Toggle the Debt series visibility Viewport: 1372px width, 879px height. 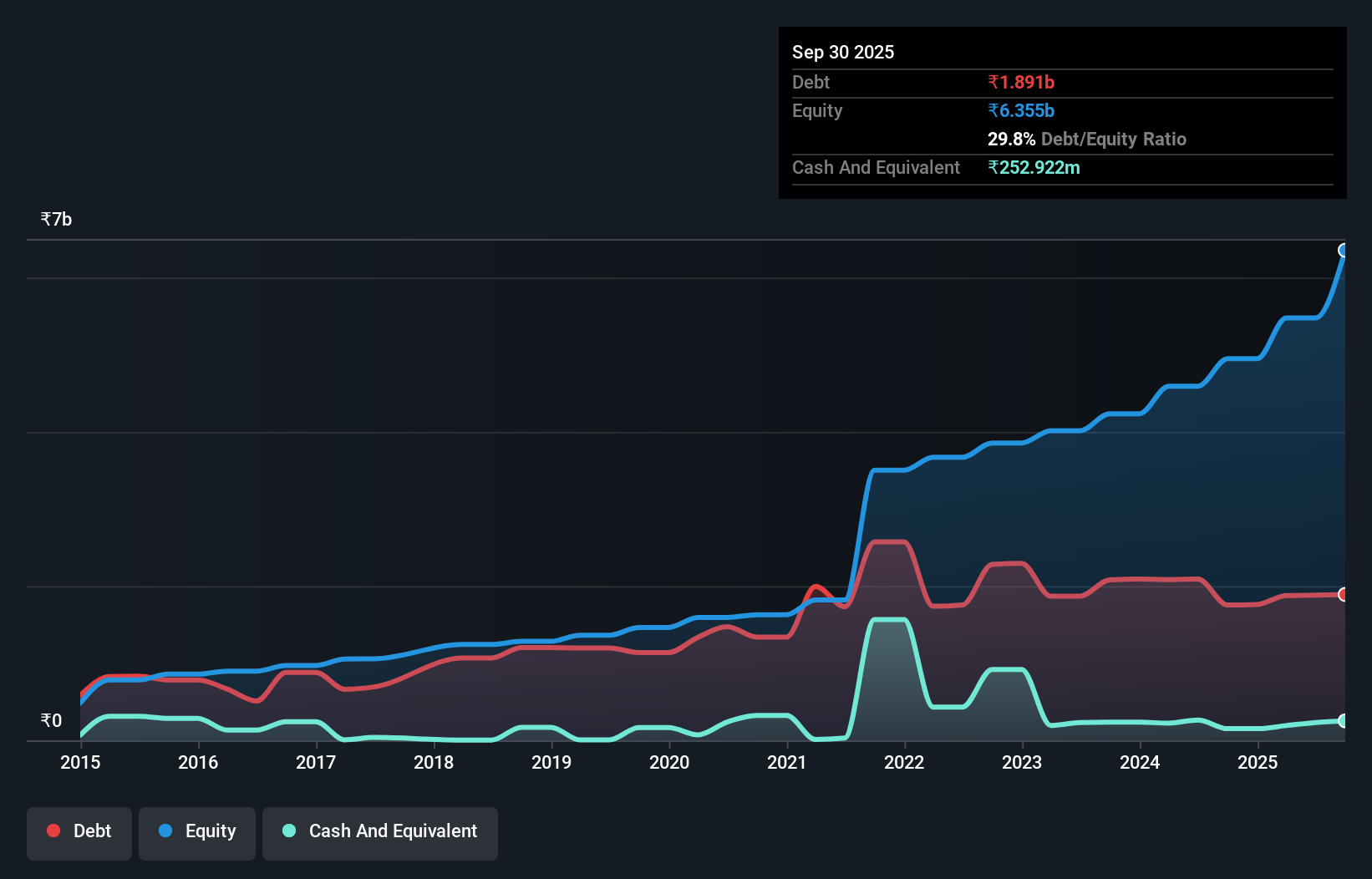point(79,833)
